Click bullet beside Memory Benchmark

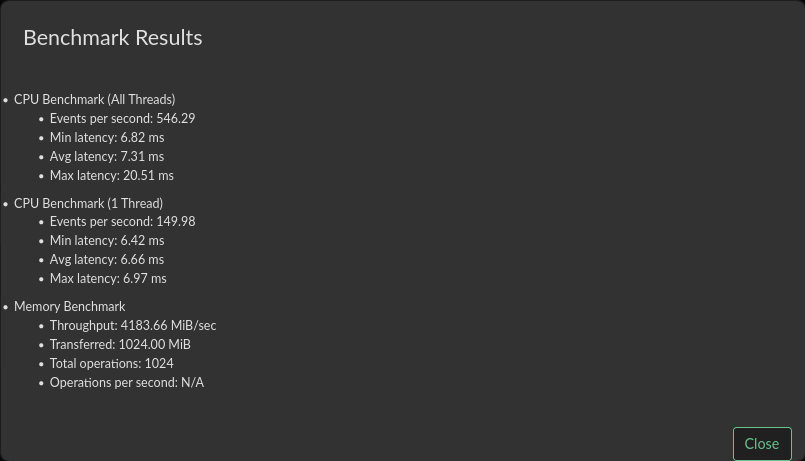tap(5, 307)
